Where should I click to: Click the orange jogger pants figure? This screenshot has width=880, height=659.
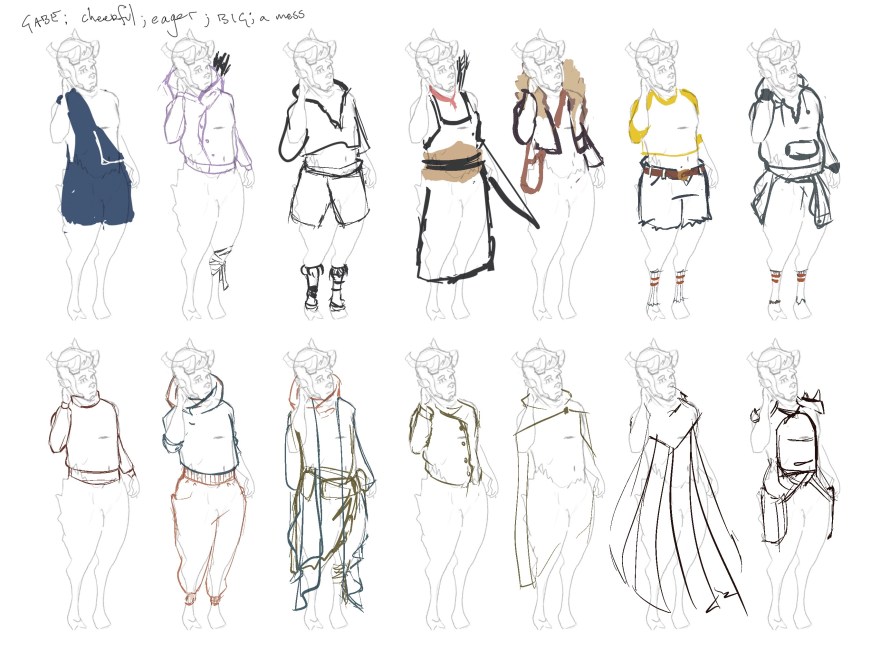[210, 530]
